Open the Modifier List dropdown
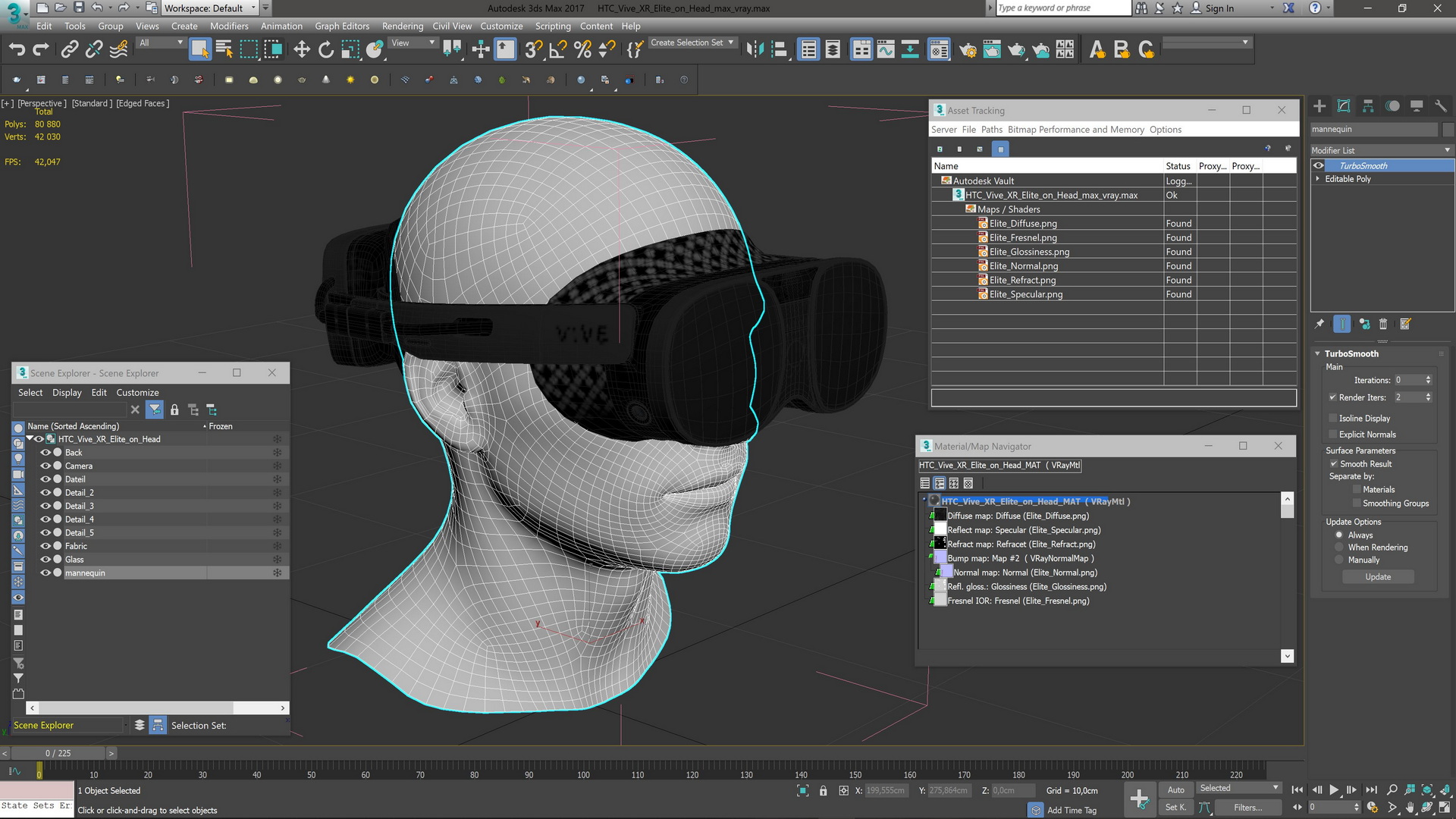Screen dimensions: 1456x819 click(x=1382, y=150)
